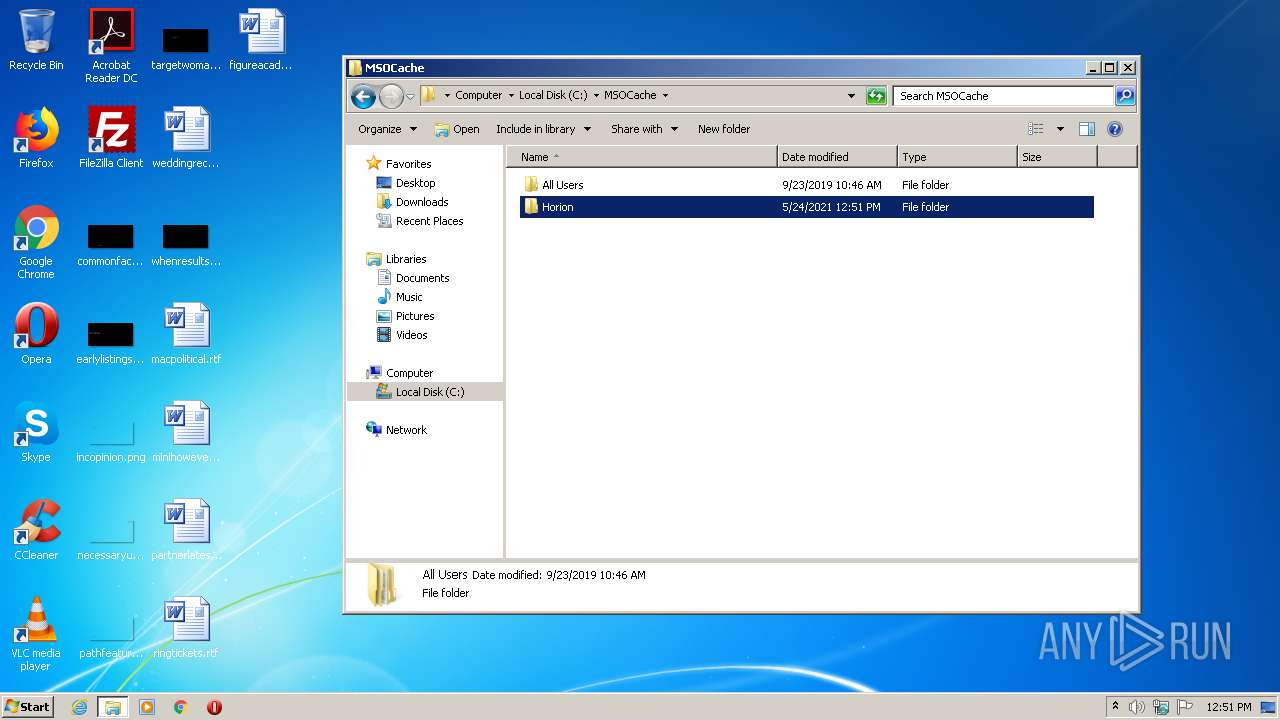Click the Change your view icon
1280x720 pixels.
(1036, 129)
